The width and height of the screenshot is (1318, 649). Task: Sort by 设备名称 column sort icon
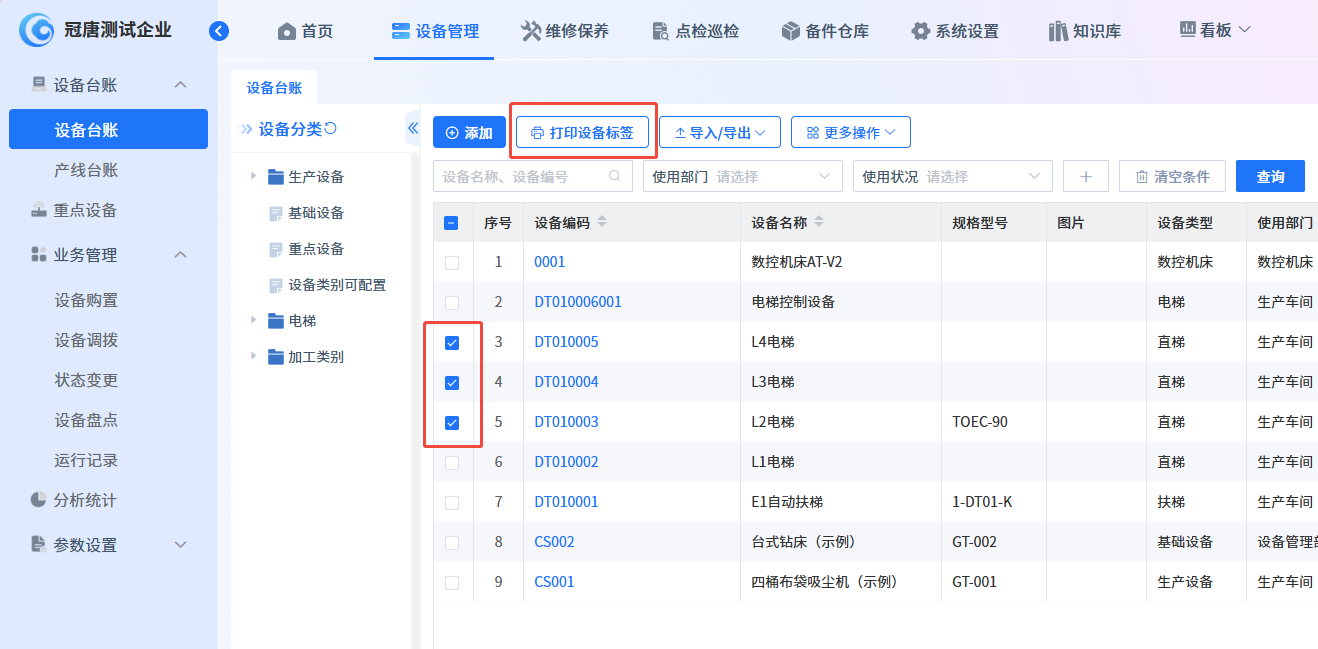point(819,222)
